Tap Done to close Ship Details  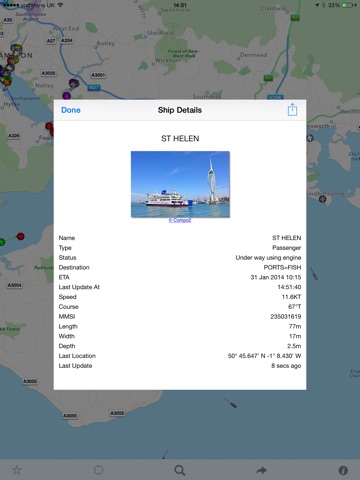(x=71, y=110)
